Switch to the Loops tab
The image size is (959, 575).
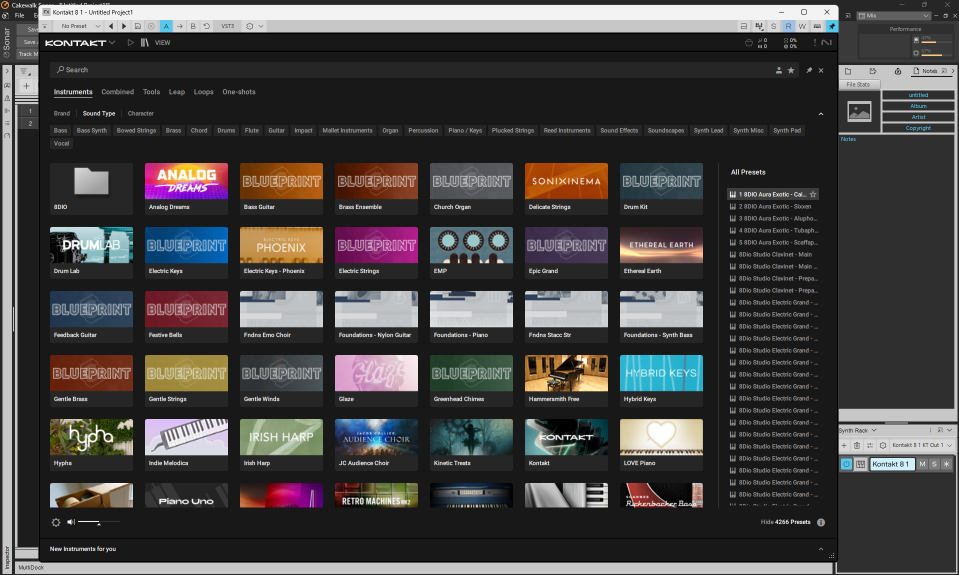[x=204, y=92]
